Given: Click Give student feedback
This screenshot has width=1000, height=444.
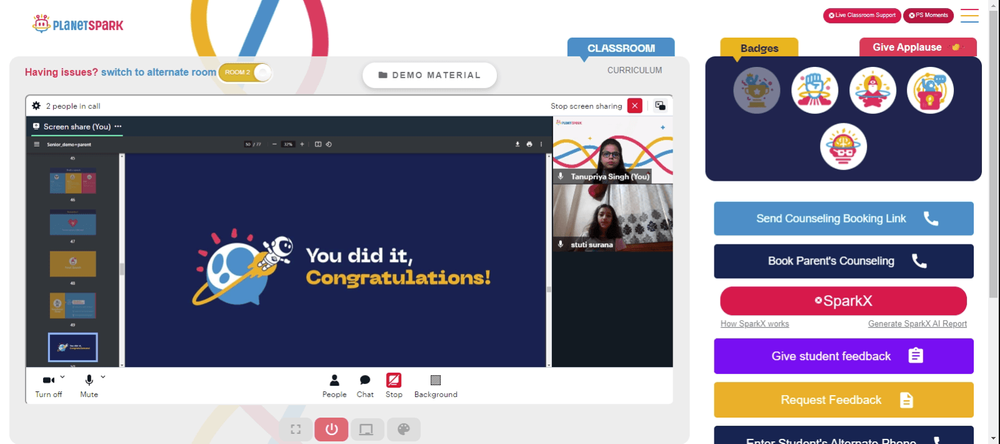Looking at the screenshot, I should [x=843, y=356].
